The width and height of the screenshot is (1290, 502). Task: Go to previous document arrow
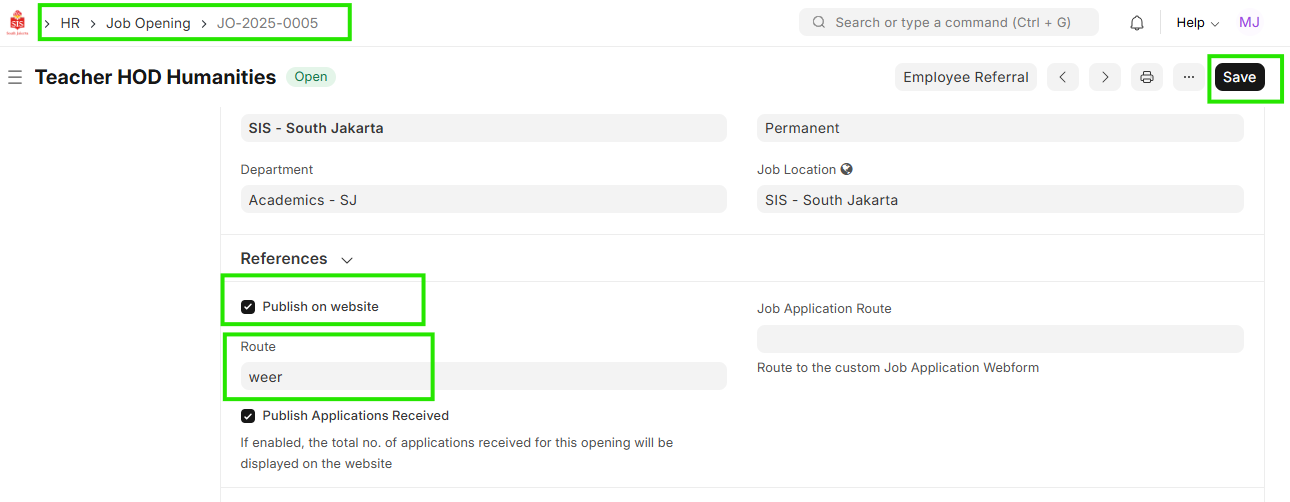pyautogui.click(x=1063, y=77)
